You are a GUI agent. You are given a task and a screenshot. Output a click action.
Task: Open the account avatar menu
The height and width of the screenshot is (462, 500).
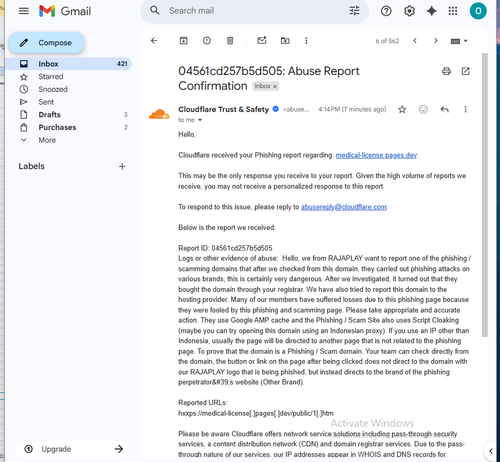(478, 11)
